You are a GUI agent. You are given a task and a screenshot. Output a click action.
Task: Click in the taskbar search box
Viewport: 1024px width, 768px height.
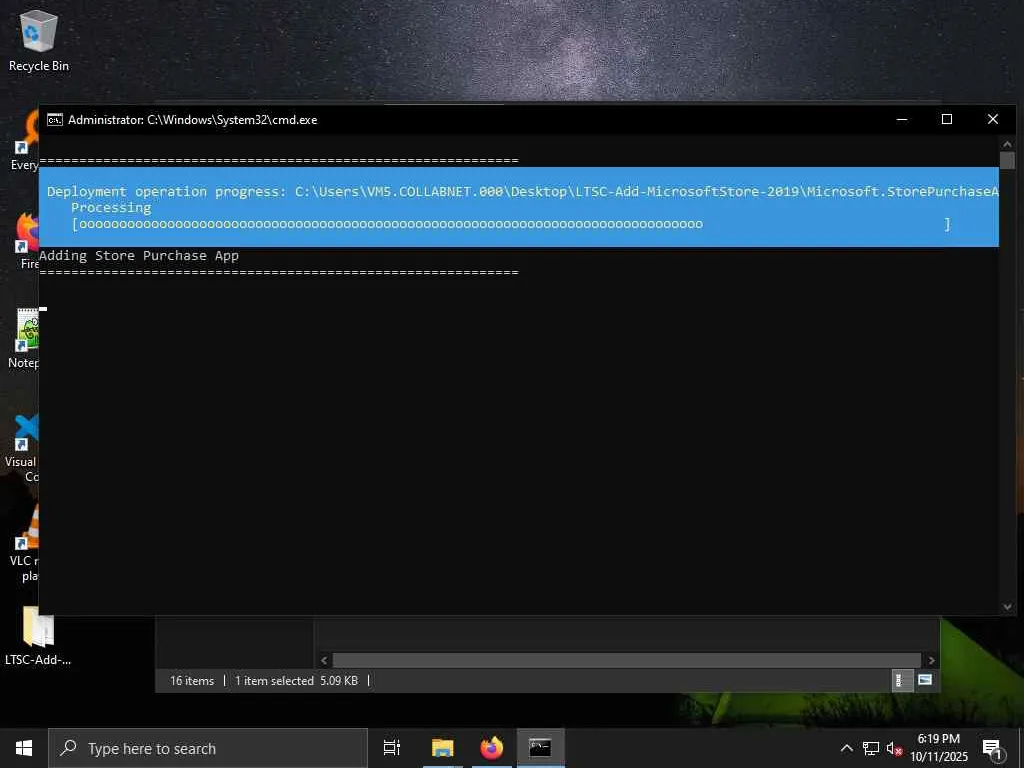[208, 748]
